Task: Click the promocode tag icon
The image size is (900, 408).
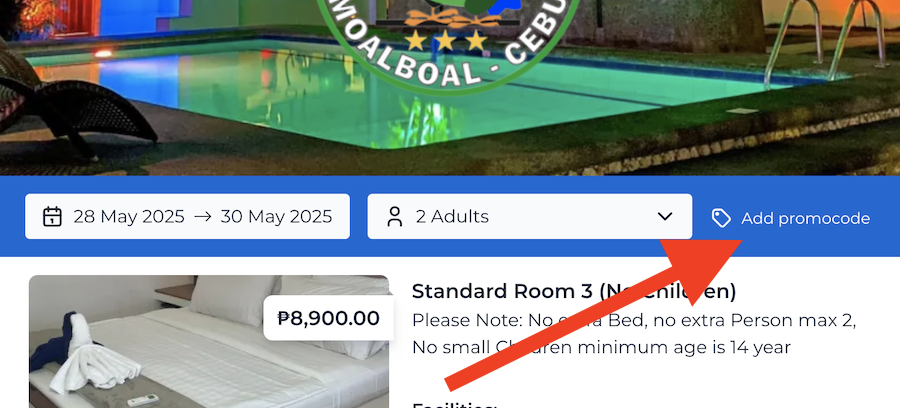Action: tap(721, 218)
